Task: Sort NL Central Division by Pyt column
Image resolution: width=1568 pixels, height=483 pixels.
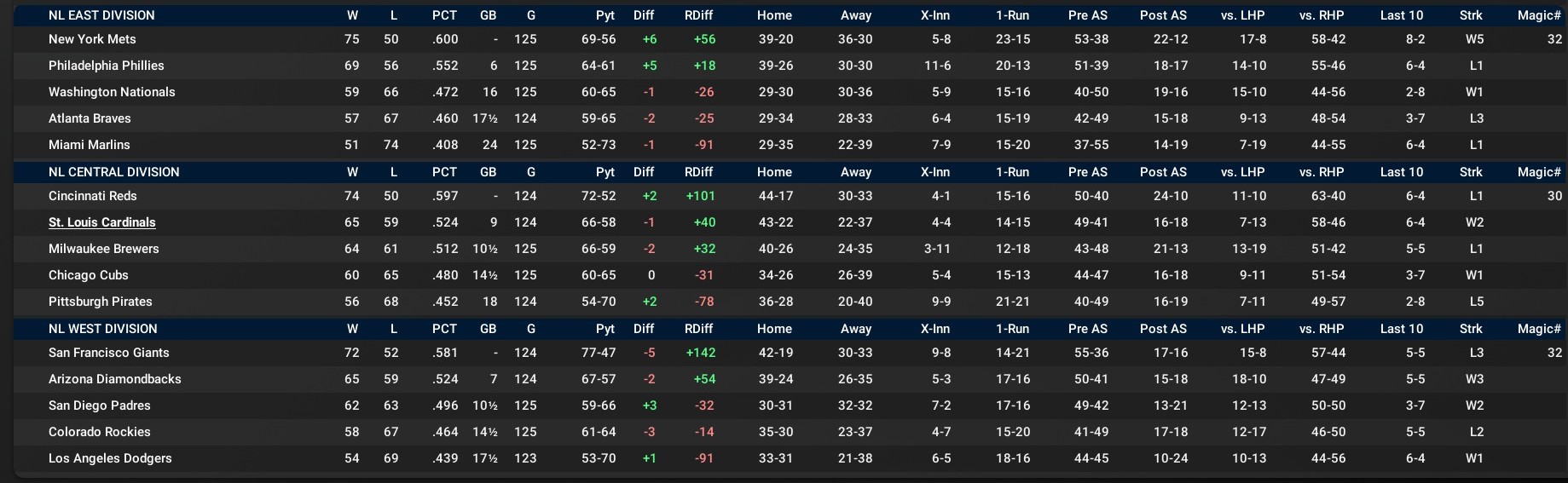Action: (x=605, y=172)
